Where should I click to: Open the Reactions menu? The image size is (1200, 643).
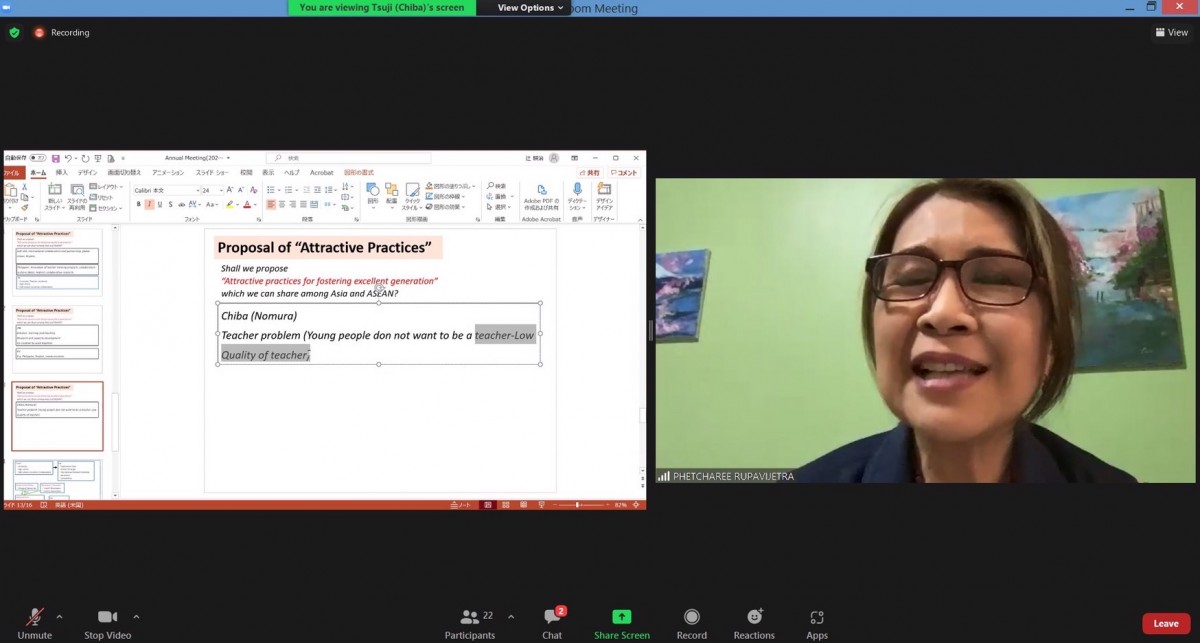754,617
